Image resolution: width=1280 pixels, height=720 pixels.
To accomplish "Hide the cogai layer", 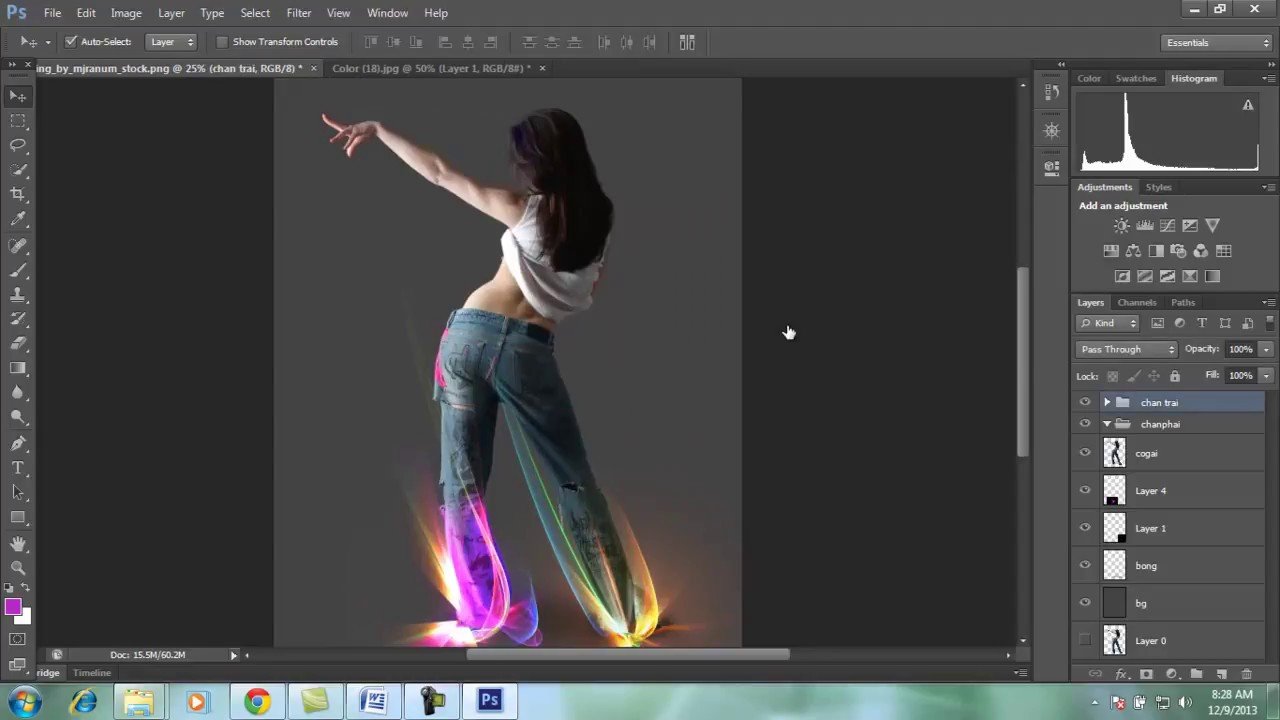I will pyautogui.click(x=1085, y=453).
